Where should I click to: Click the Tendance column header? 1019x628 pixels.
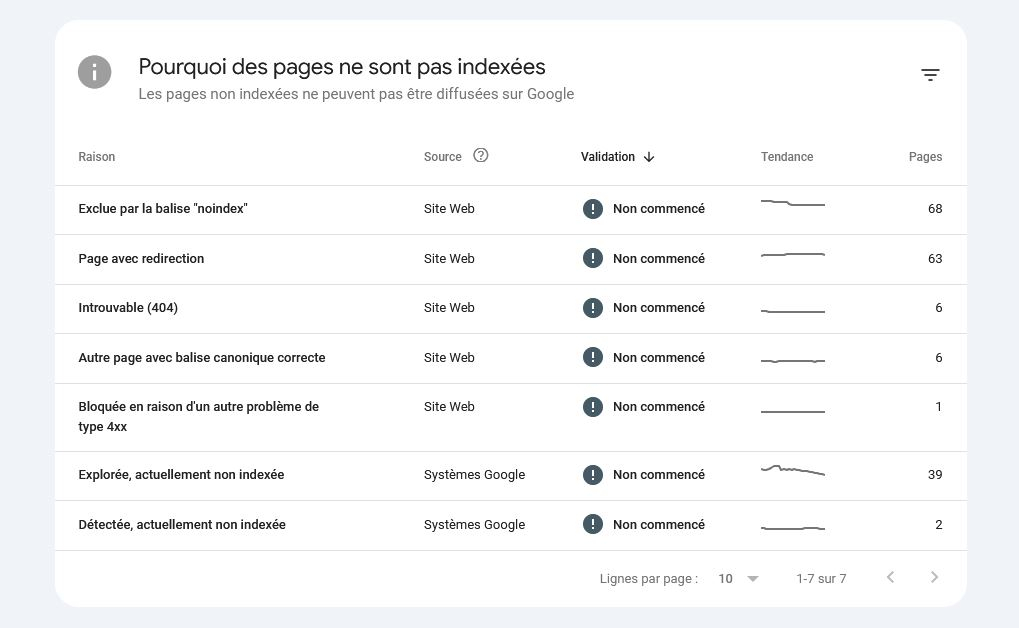click(787, 157)
